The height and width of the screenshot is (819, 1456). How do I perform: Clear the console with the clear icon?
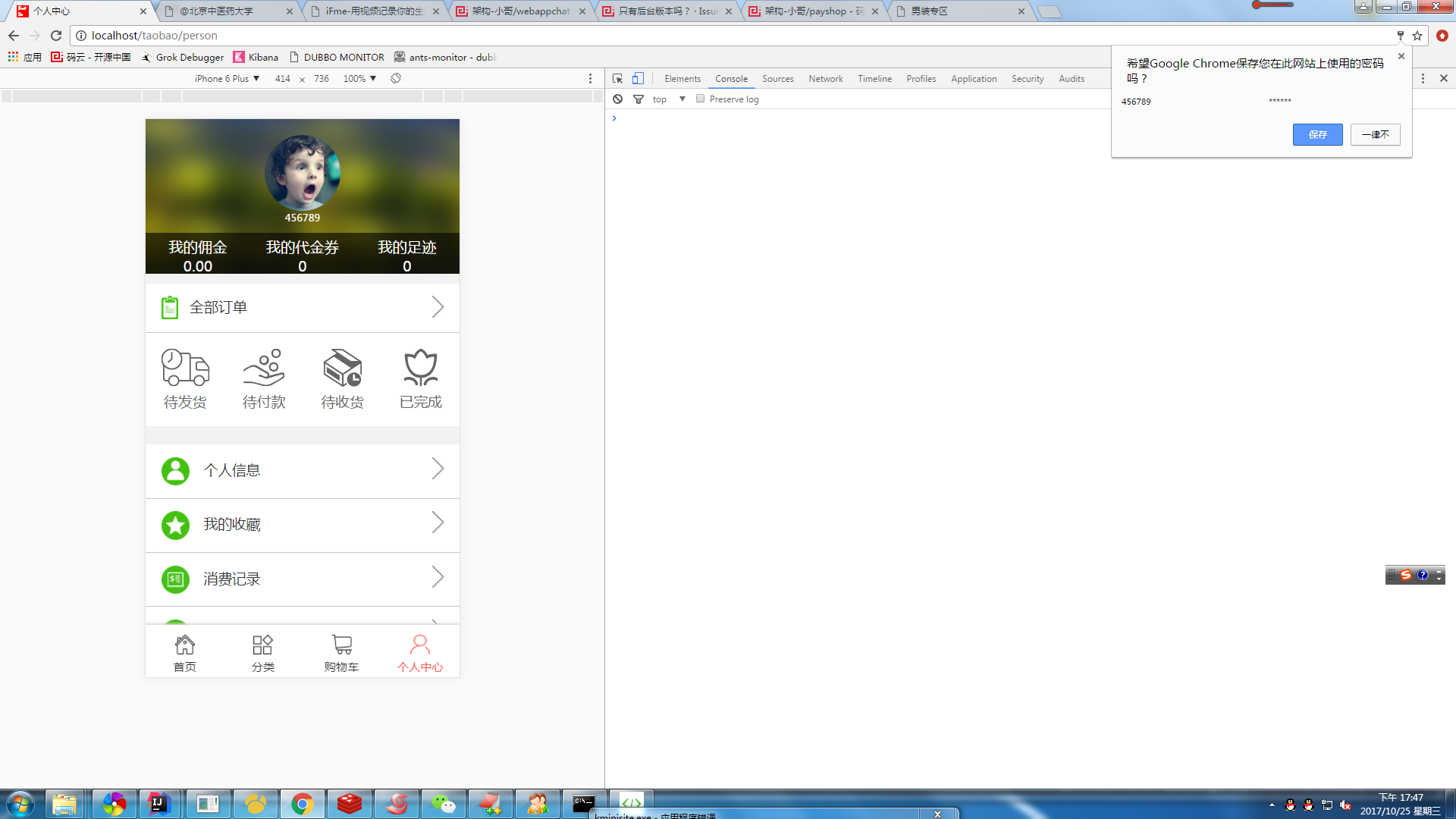pos(618,99)
